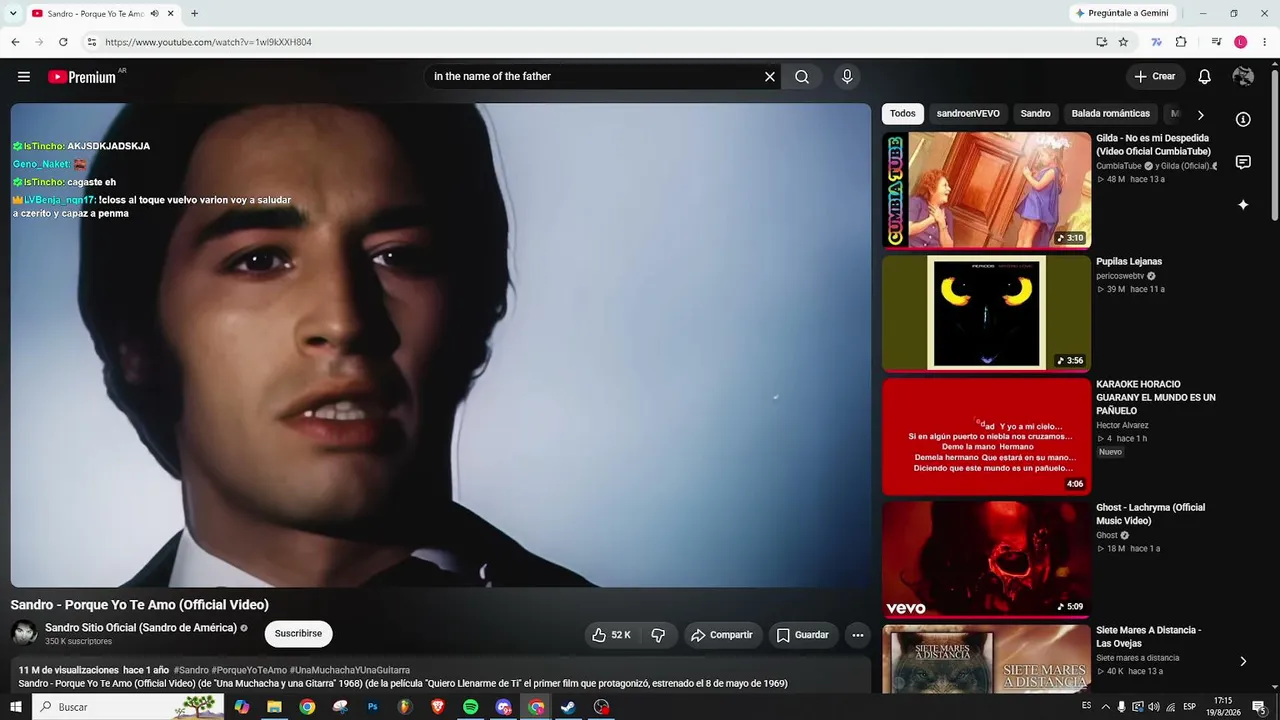Clear the search text with the X
The width and height of the screenshot is (1280, 720).
click(x=770, y=77)
